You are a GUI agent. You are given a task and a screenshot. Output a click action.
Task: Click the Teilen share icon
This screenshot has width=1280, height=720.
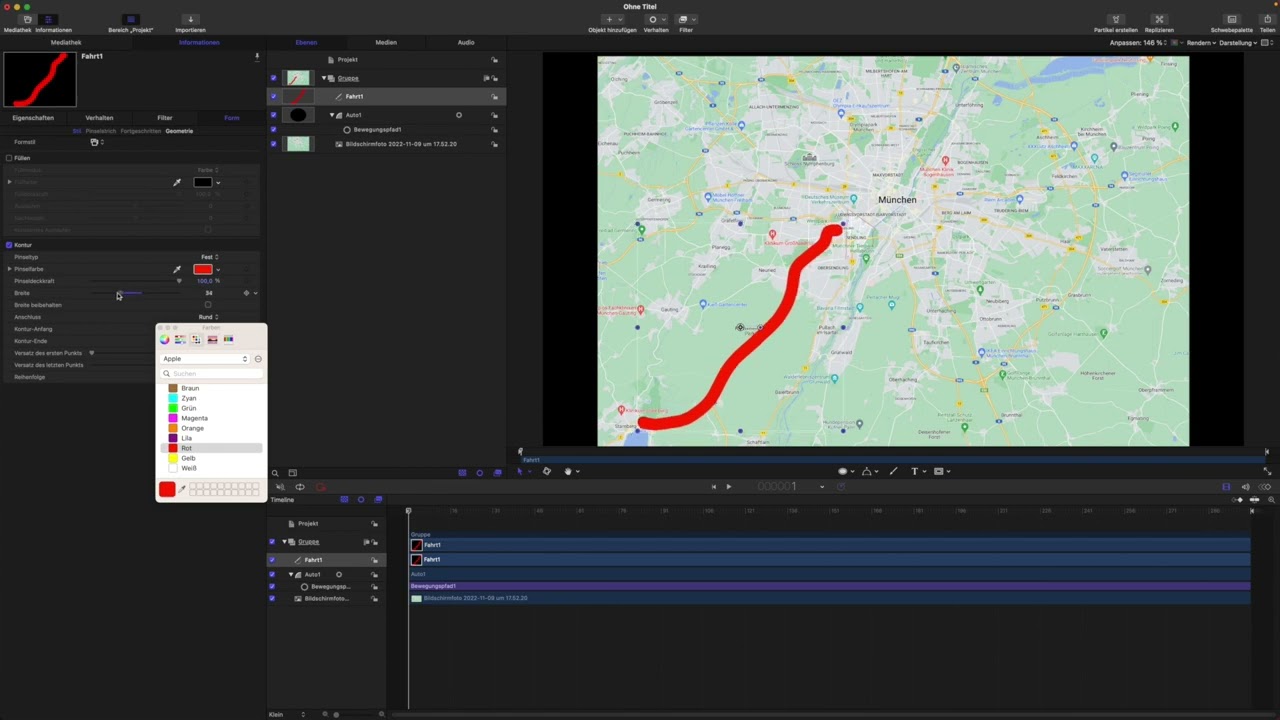(1267, 19)
